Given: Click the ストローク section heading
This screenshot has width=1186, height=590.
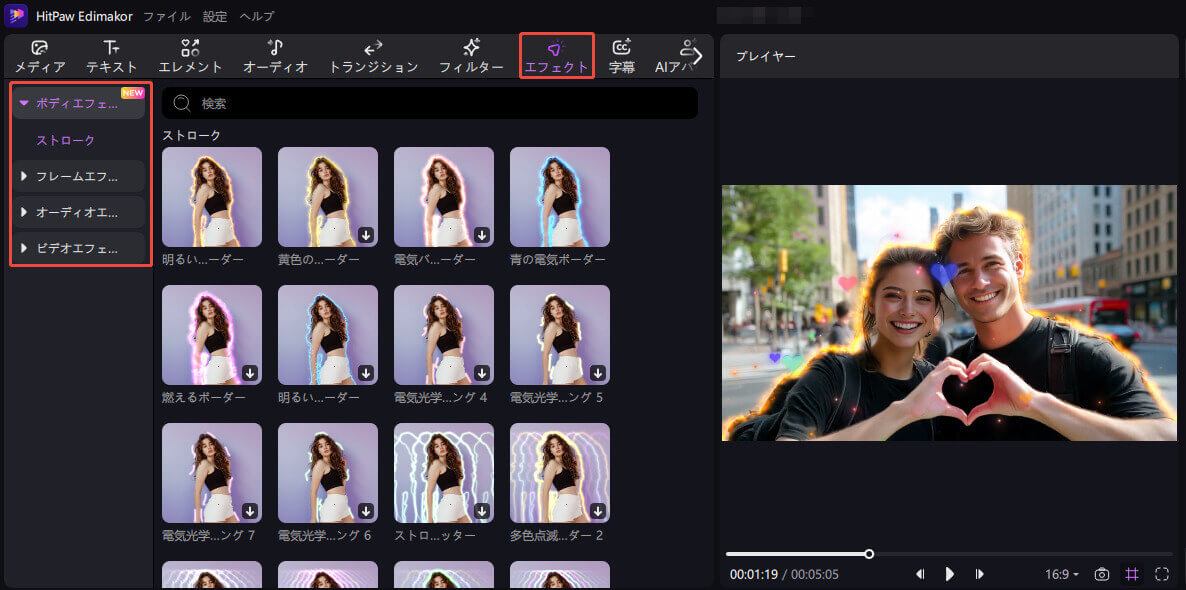Looking at the screenshot, I should [x=191, y=135].
